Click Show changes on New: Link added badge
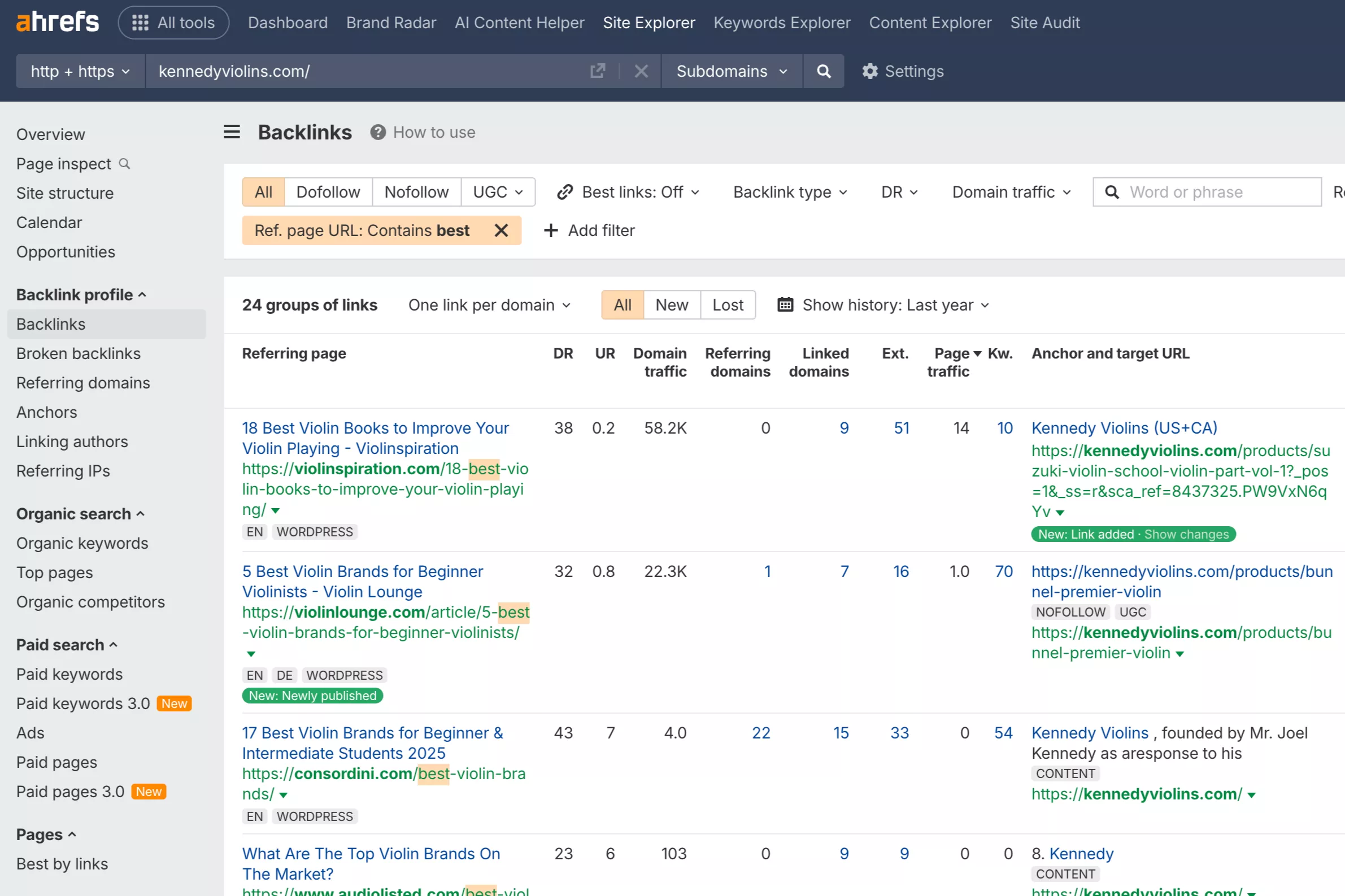Viewport: 1345px width, 896px height. [x=1186, y=534]
